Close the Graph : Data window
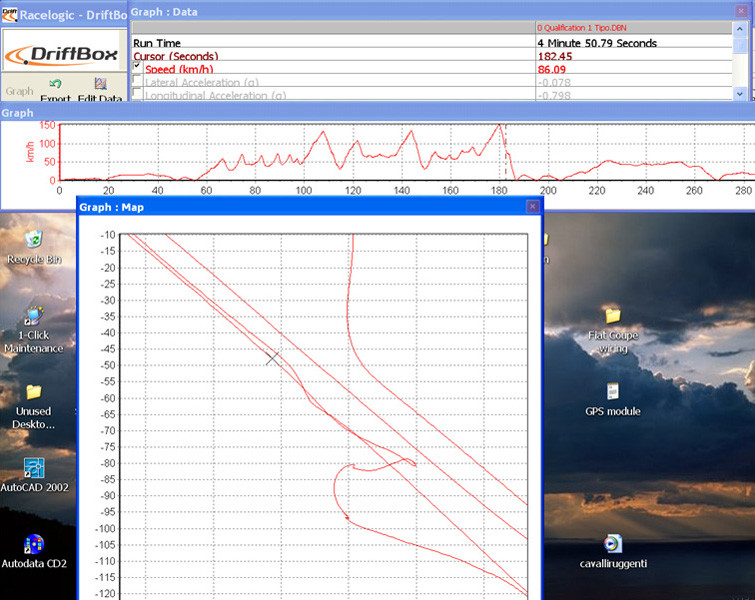This screenshot has width=755, height=600. click(x=740, y=12)
